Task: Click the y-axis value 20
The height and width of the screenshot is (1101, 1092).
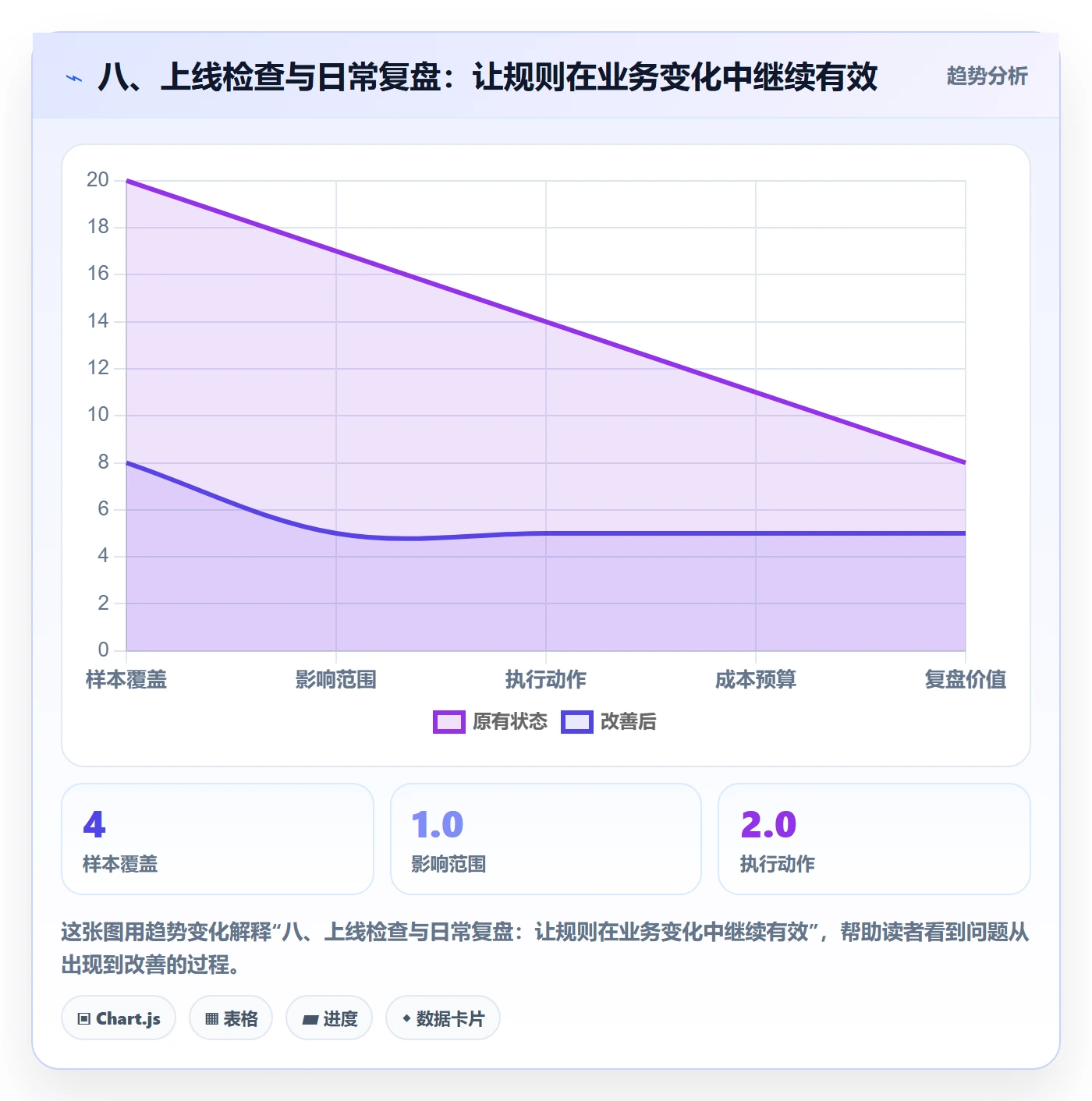Action: pyautogui.click(x=97, y=180)
